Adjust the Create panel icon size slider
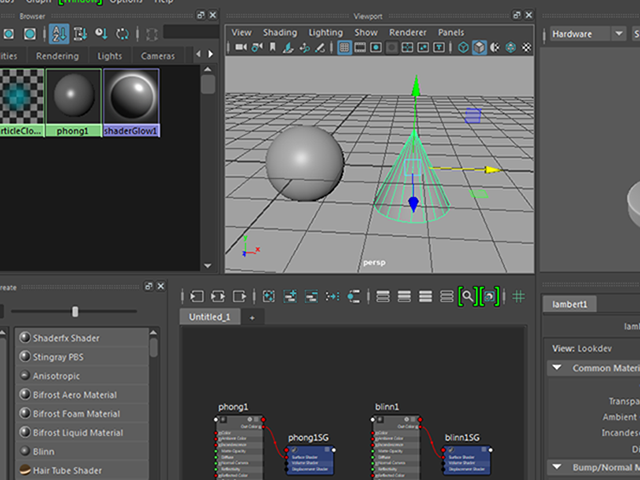 [75, 311]
